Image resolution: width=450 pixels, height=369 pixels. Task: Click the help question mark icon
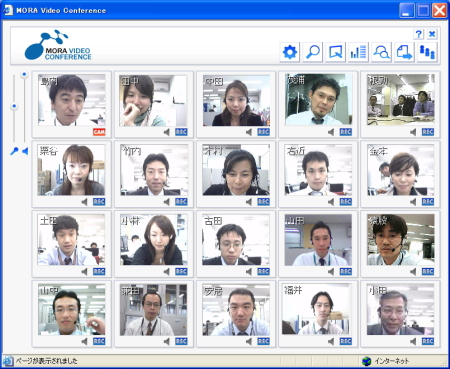coord(419,34)
